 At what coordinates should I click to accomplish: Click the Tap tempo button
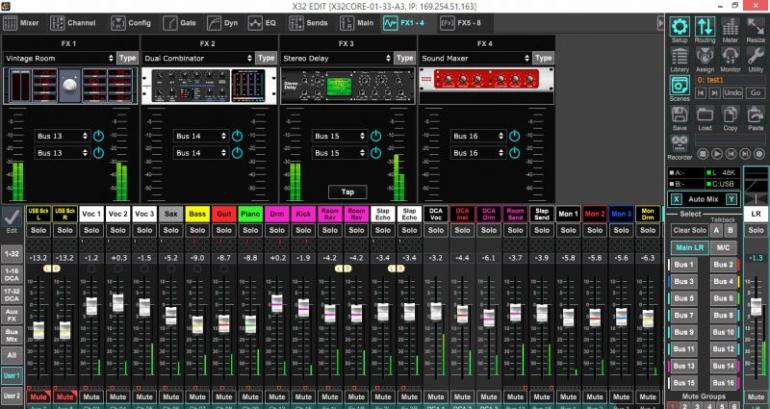click(348, 191)
